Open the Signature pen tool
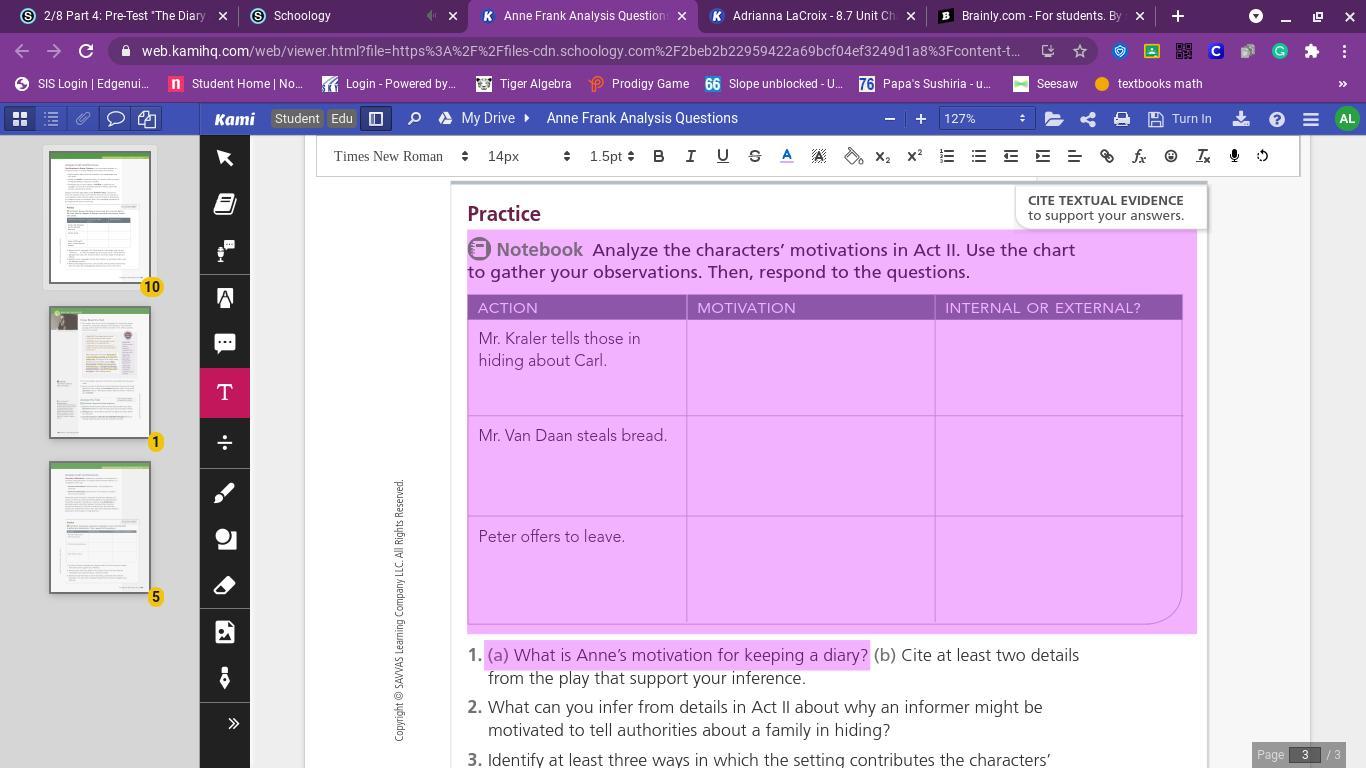The width and height of the screenshot is (1366, 768). [x=225, y=678]
